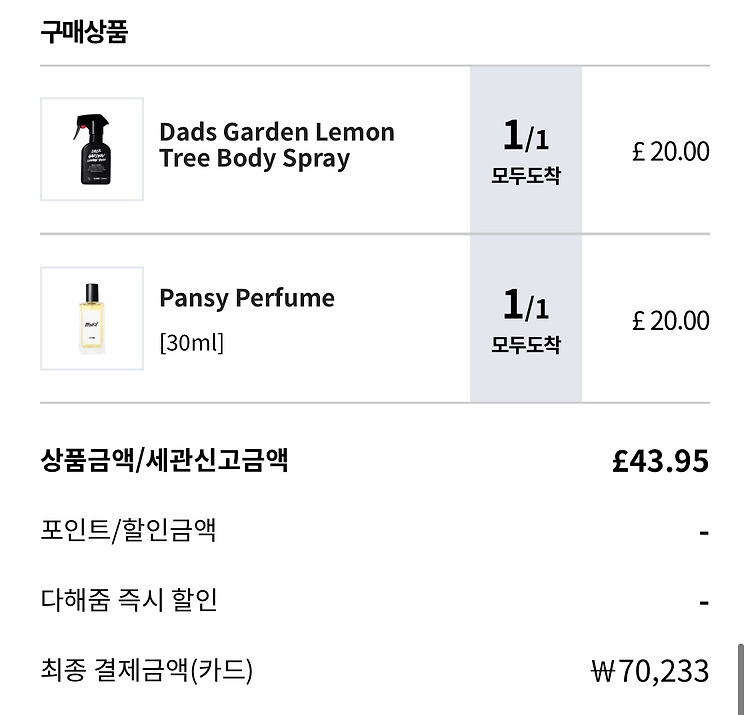Viewport: 750px width, 715px height.
Task: Click the Dads Garden Lemon Tree Body Spray title
Action: (277, 145)
